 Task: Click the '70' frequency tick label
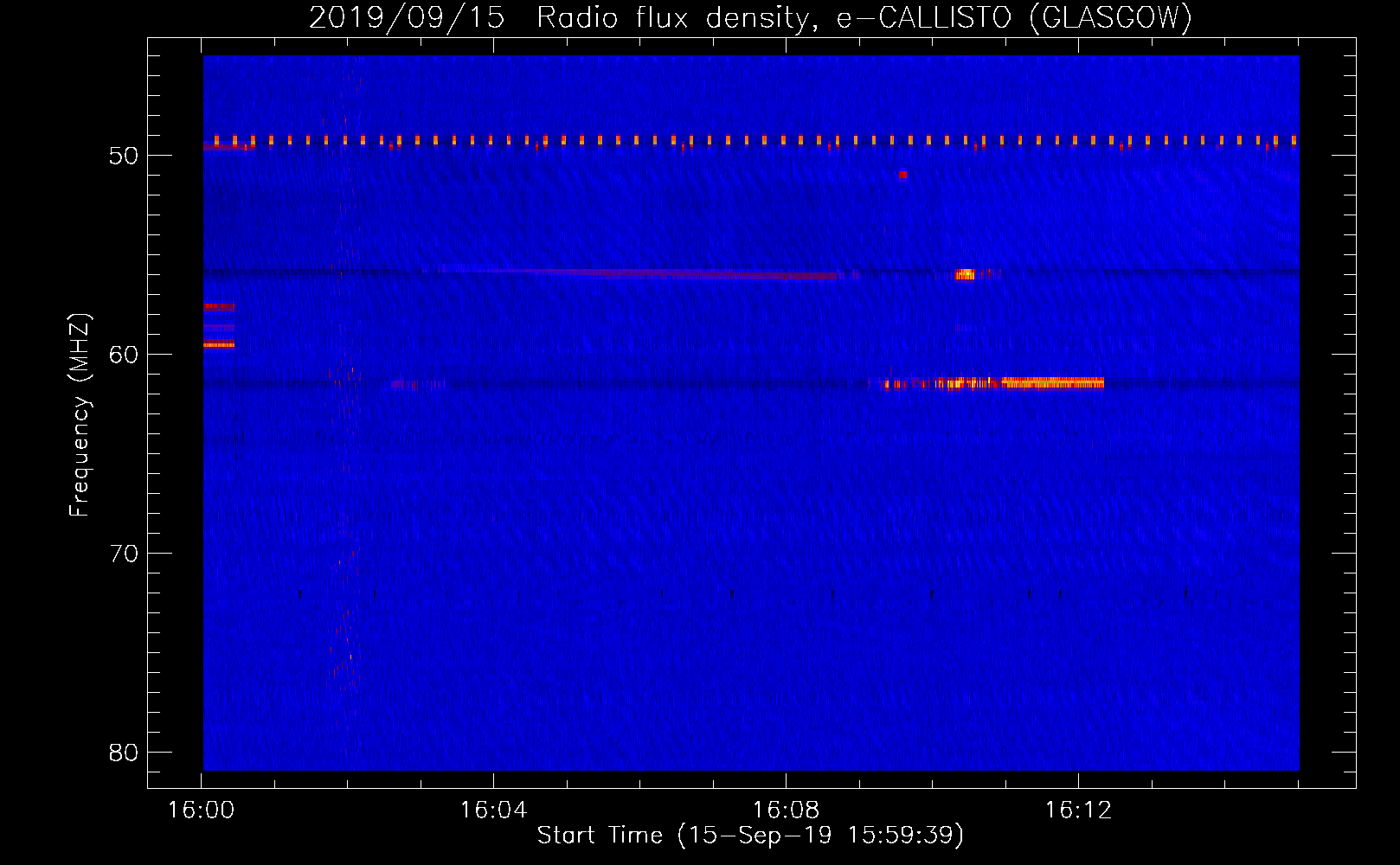(124, 554)
